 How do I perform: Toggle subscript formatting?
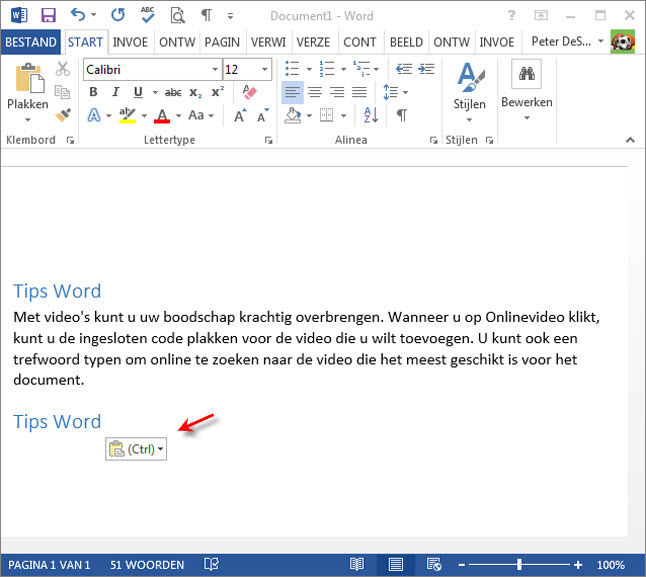click(x=195, y=93)
